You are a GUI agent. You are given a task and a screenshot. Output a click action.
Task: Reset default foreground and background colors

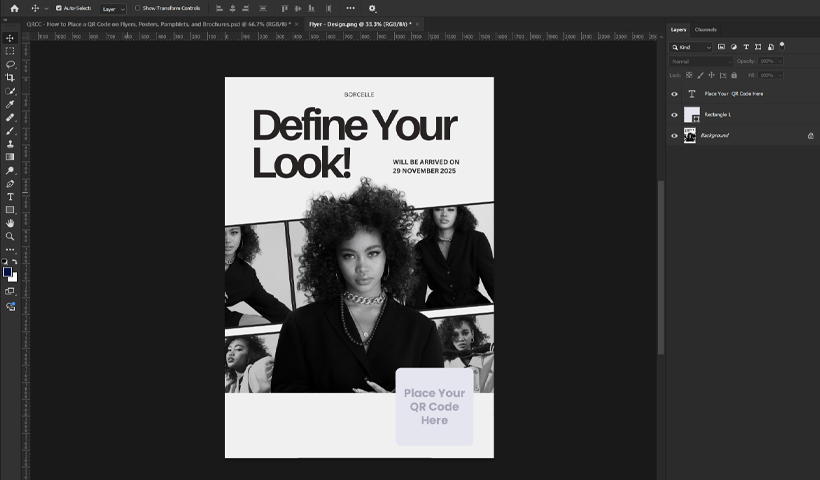click(x=5, y=261)
